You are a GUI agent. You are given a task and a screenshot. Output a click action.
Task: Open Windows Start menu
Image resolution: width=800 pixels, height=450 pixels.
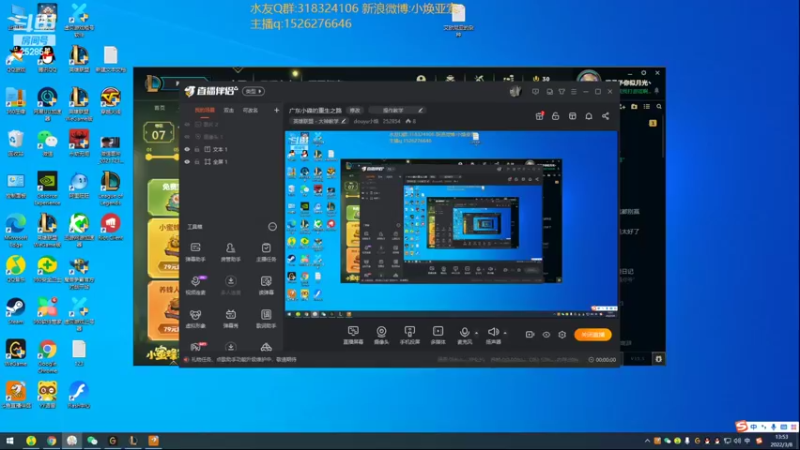point(9,441)
